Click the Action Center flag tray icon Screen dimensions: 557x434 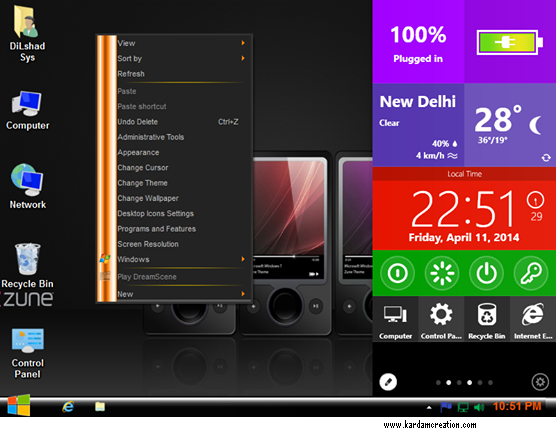coord(446,407)
